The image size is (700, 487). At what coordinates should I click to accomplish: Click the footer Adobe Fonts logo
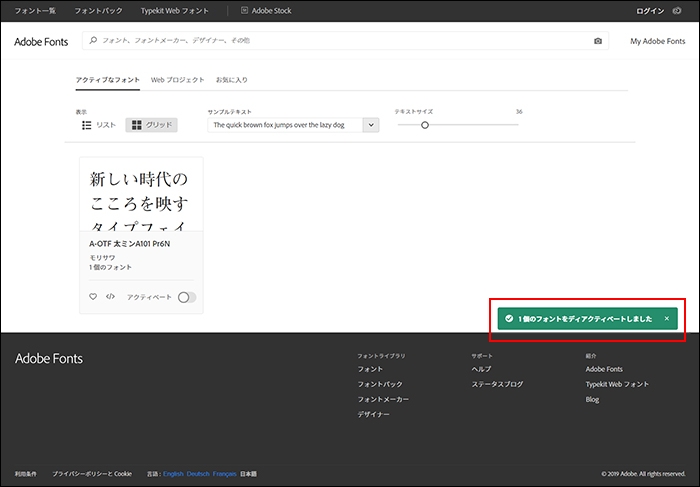[x=49, y=358]
